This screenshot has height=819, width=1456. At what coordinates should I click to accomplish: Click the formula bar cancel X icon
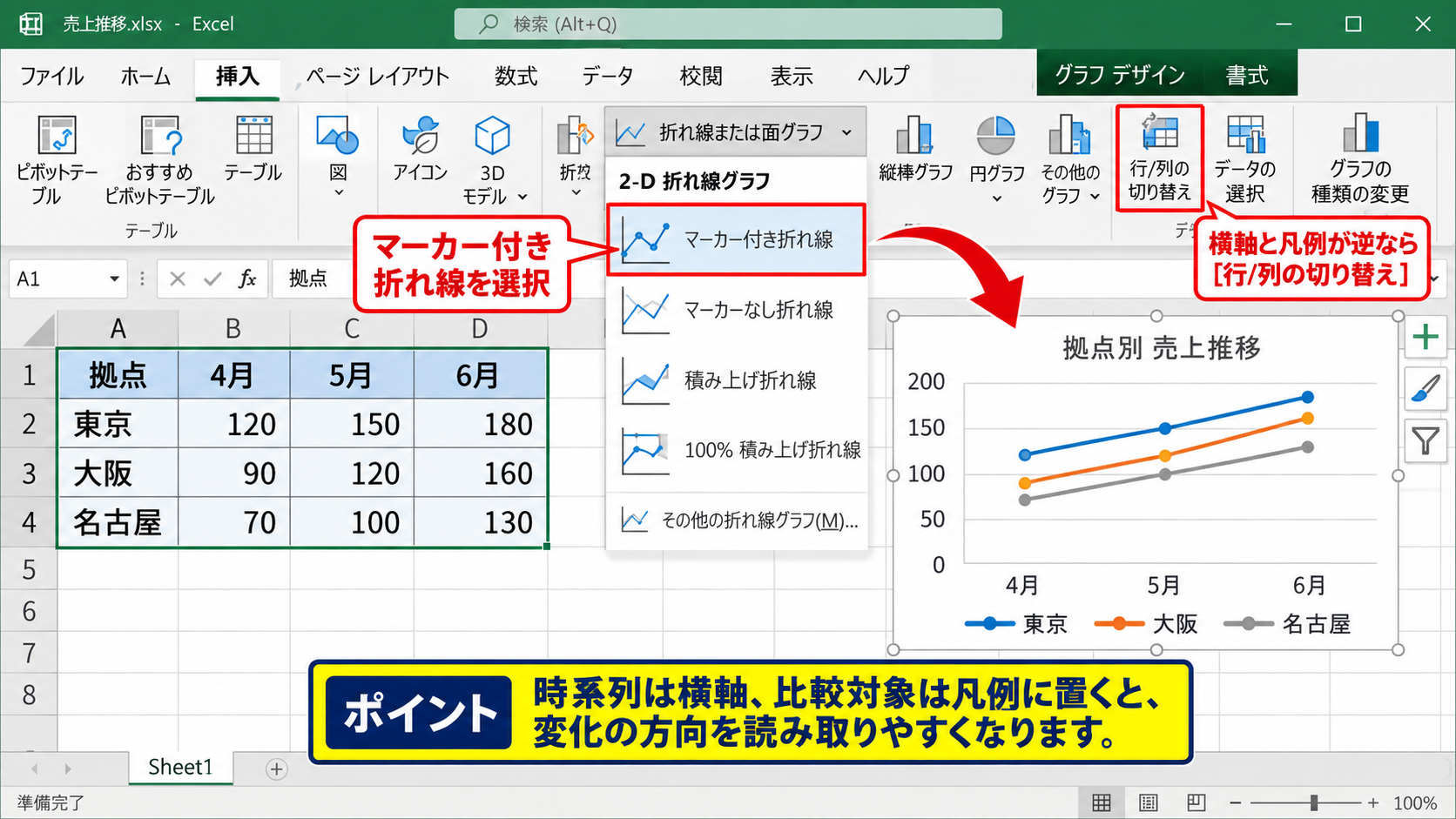pyautogui.click(x=178, y=279)
